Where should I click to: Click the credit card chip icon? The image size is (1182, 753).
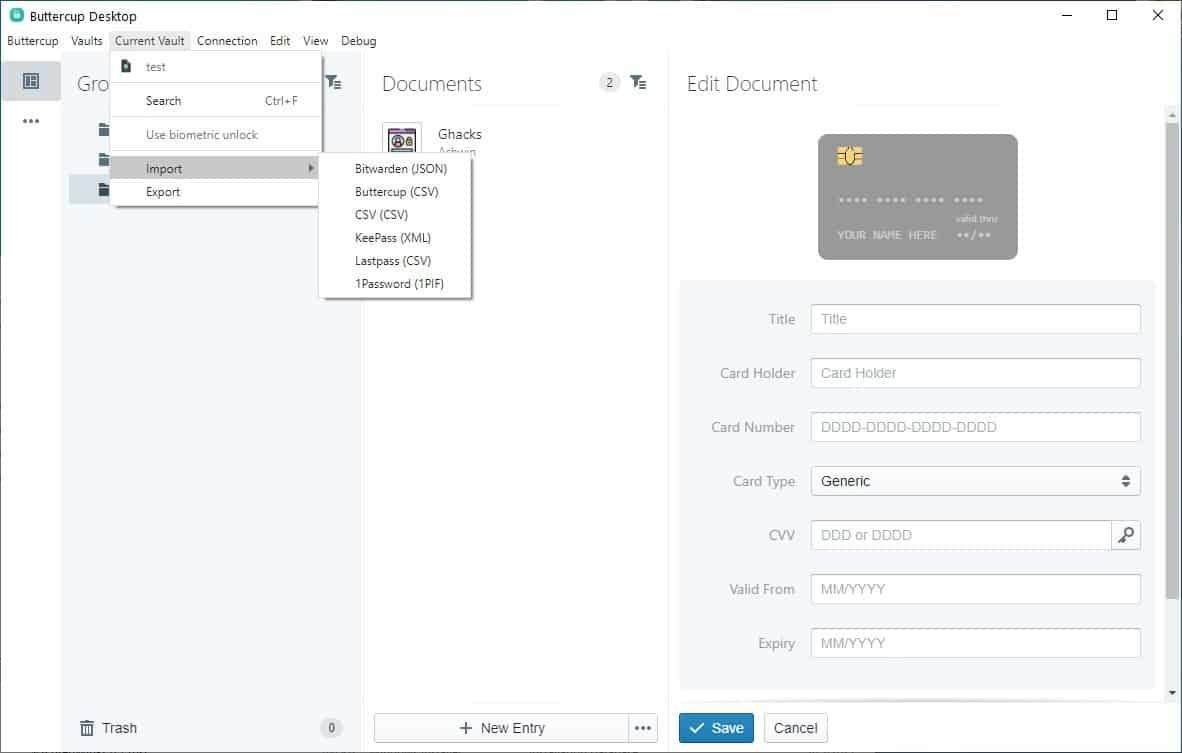(850, 156)
